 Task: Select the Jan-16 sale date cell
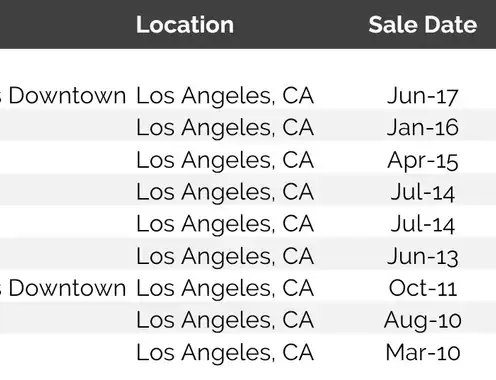coord(423,128)
